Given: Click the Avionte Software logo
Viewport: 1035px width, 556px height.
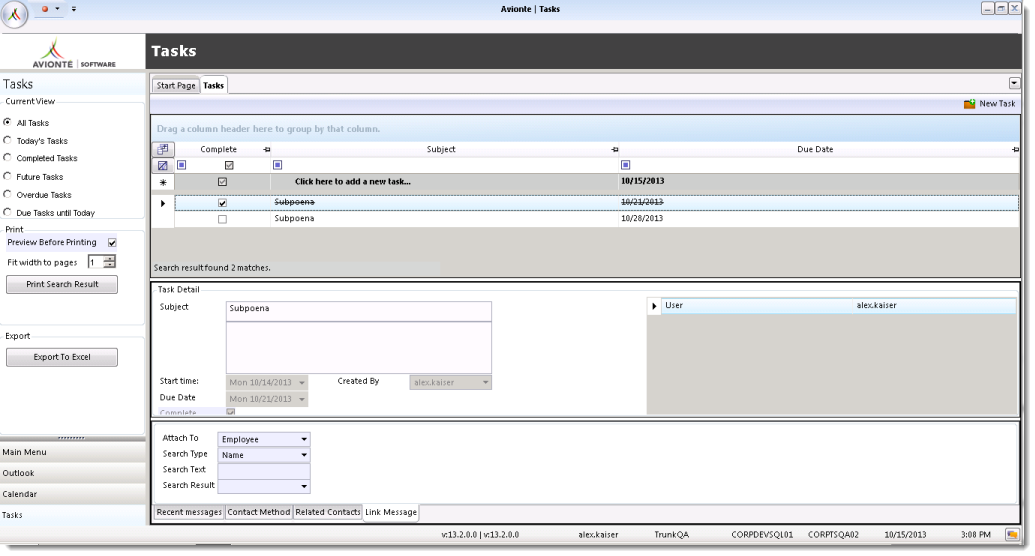Looking at the screenshot, I should click(x=73, y=53).
